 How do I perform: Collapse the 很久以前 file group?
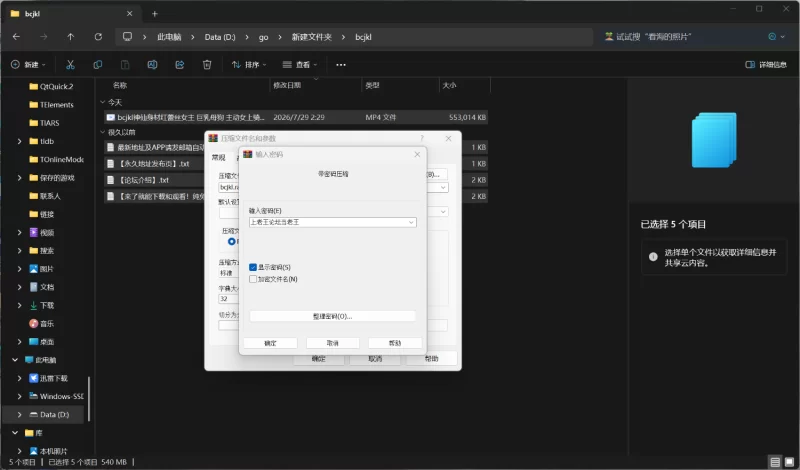tap(103, 132)
